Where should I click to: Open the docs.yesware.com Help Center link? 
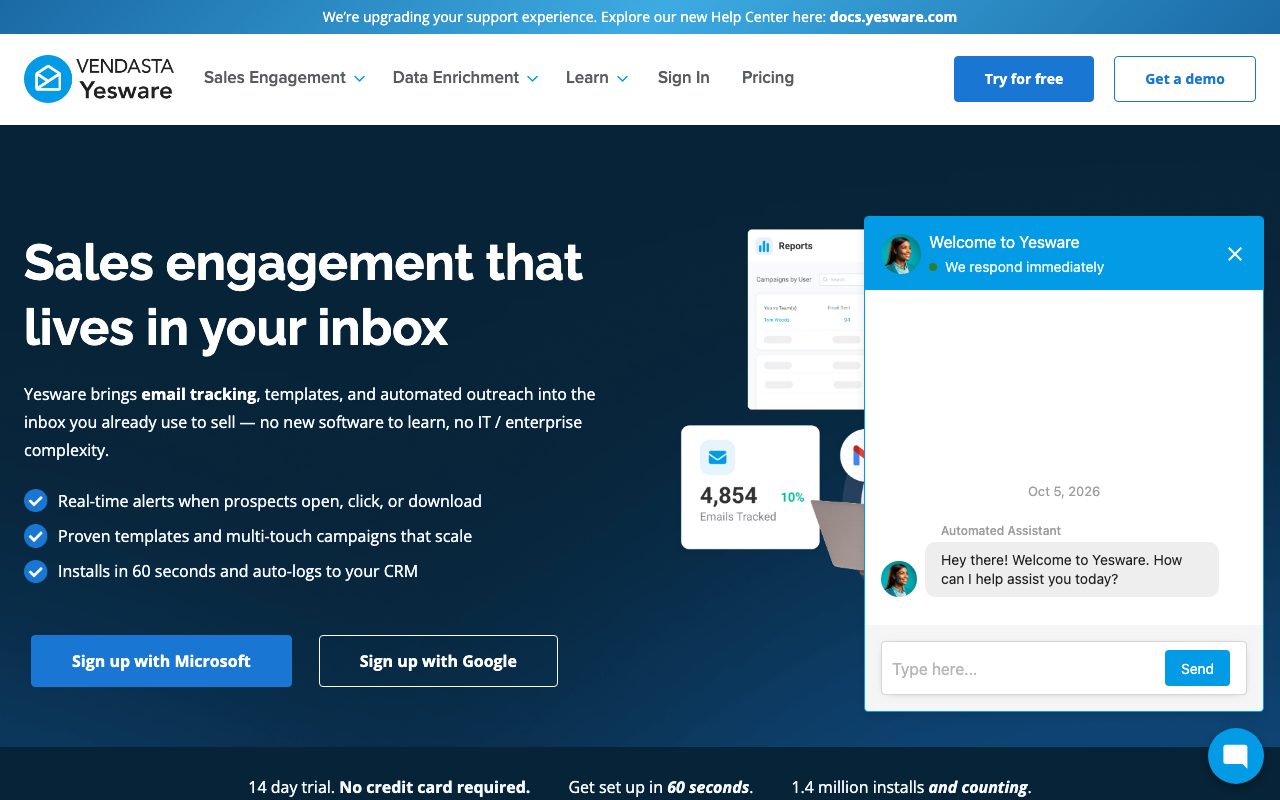893,17
